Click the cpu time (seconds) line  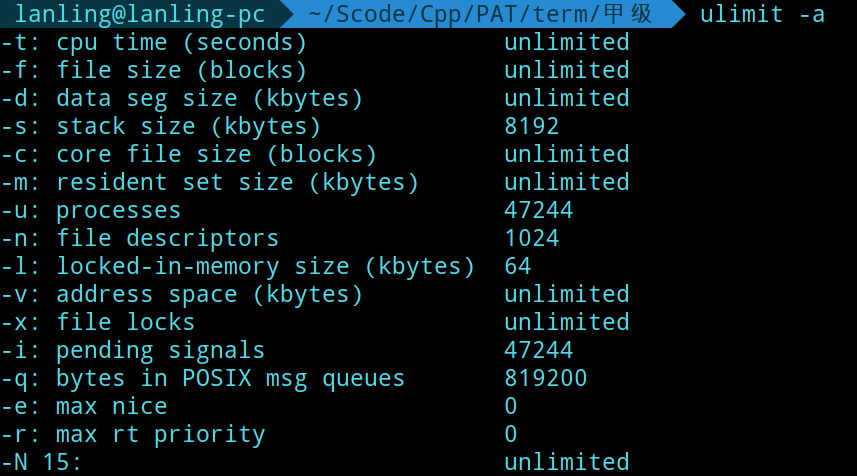click(181, 42)
